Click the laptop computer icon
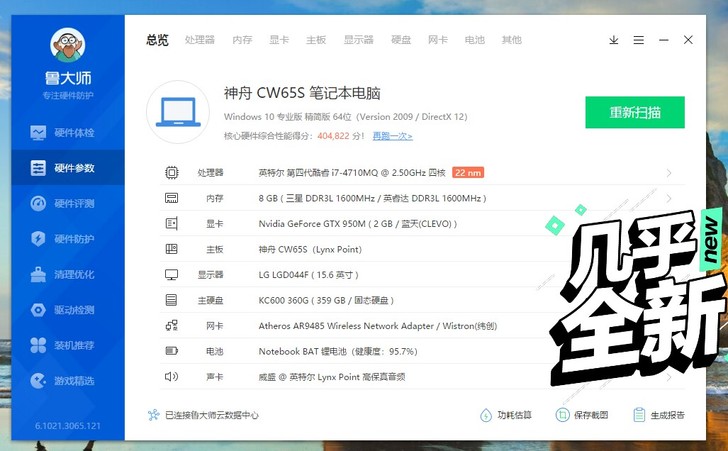728x451 pixels. 178,112
